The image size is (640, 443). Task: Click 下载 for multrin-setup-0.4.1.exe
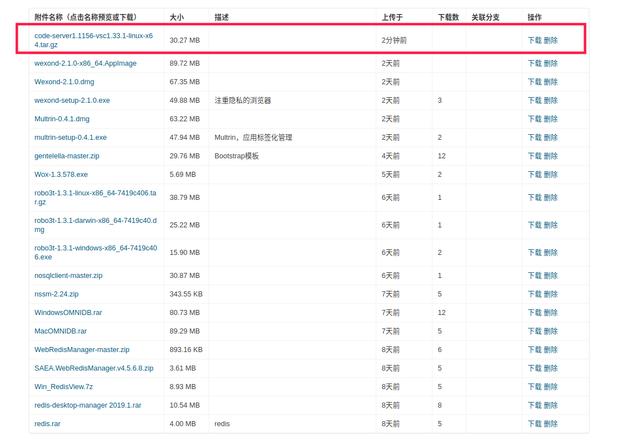[535, 137]
